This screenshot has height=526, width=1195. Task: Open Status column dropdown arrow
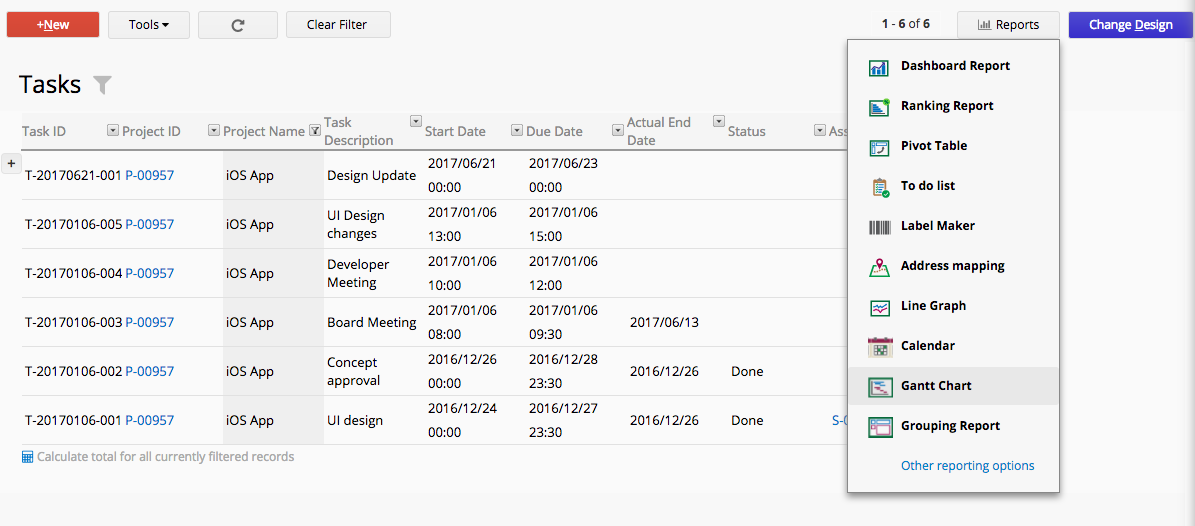coord(820,130)
